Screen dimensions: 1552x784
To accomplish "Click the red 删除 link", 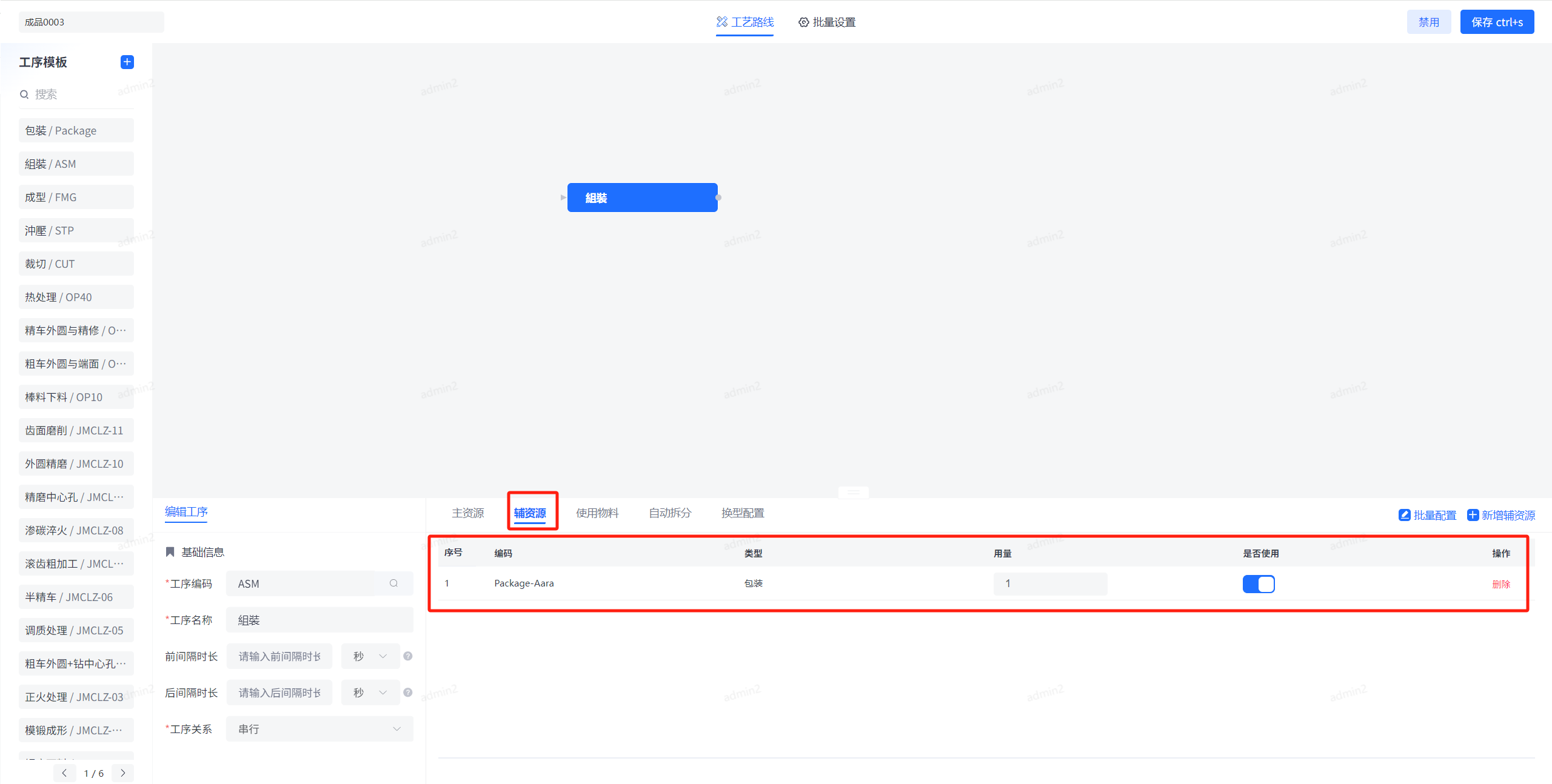I will click(x=1500, y=584).
